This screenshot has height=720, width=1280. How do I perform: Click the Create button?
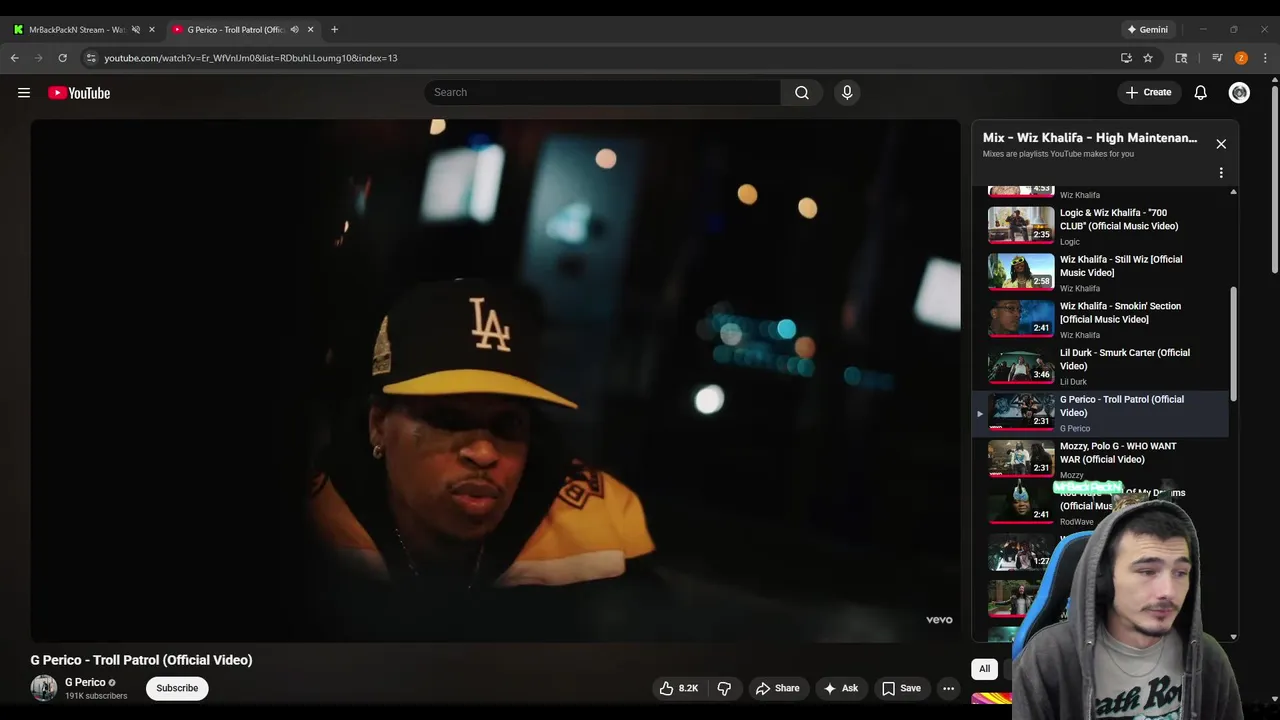(1148, 92)
